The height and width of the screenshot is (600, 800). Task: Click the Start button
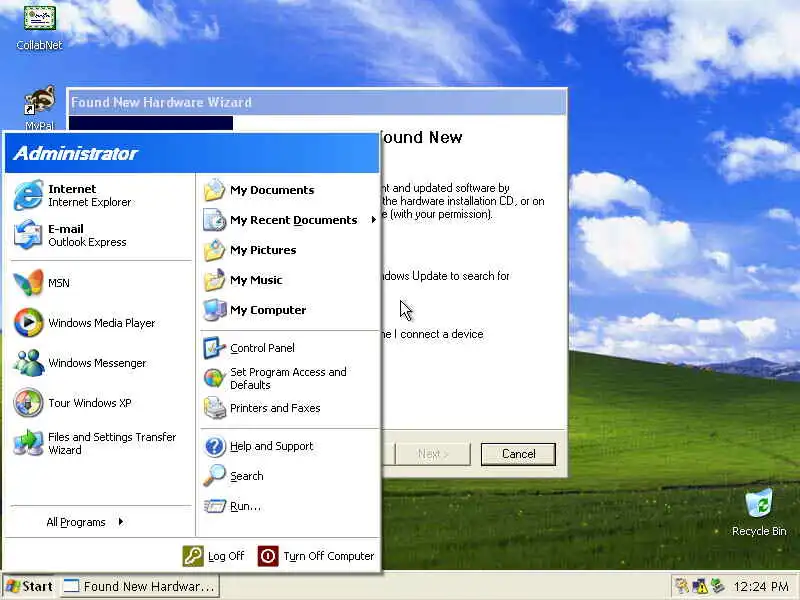click(x=30, y=586)
